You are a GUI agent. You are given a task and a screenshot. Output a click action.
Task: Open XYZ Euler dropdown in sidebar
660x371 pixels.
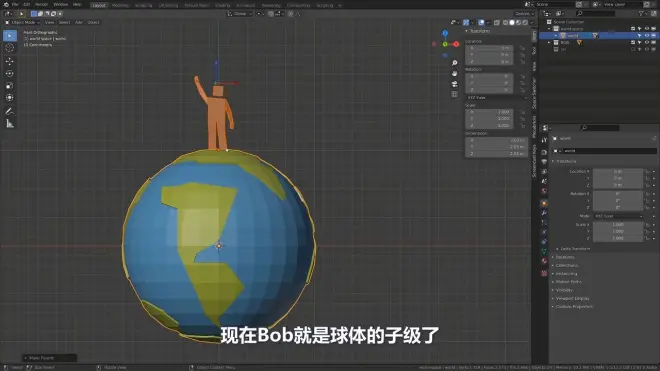496,98
